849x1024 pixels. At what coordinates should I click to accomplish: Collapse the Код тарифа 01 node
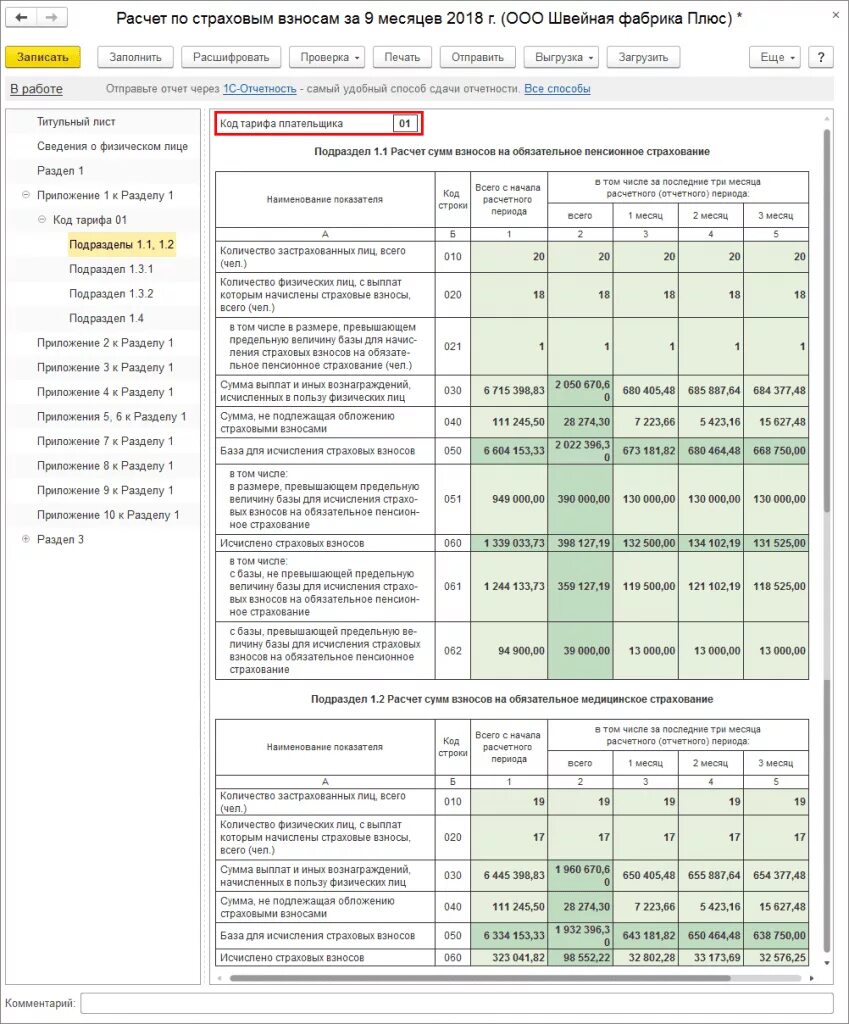point(42,219)
